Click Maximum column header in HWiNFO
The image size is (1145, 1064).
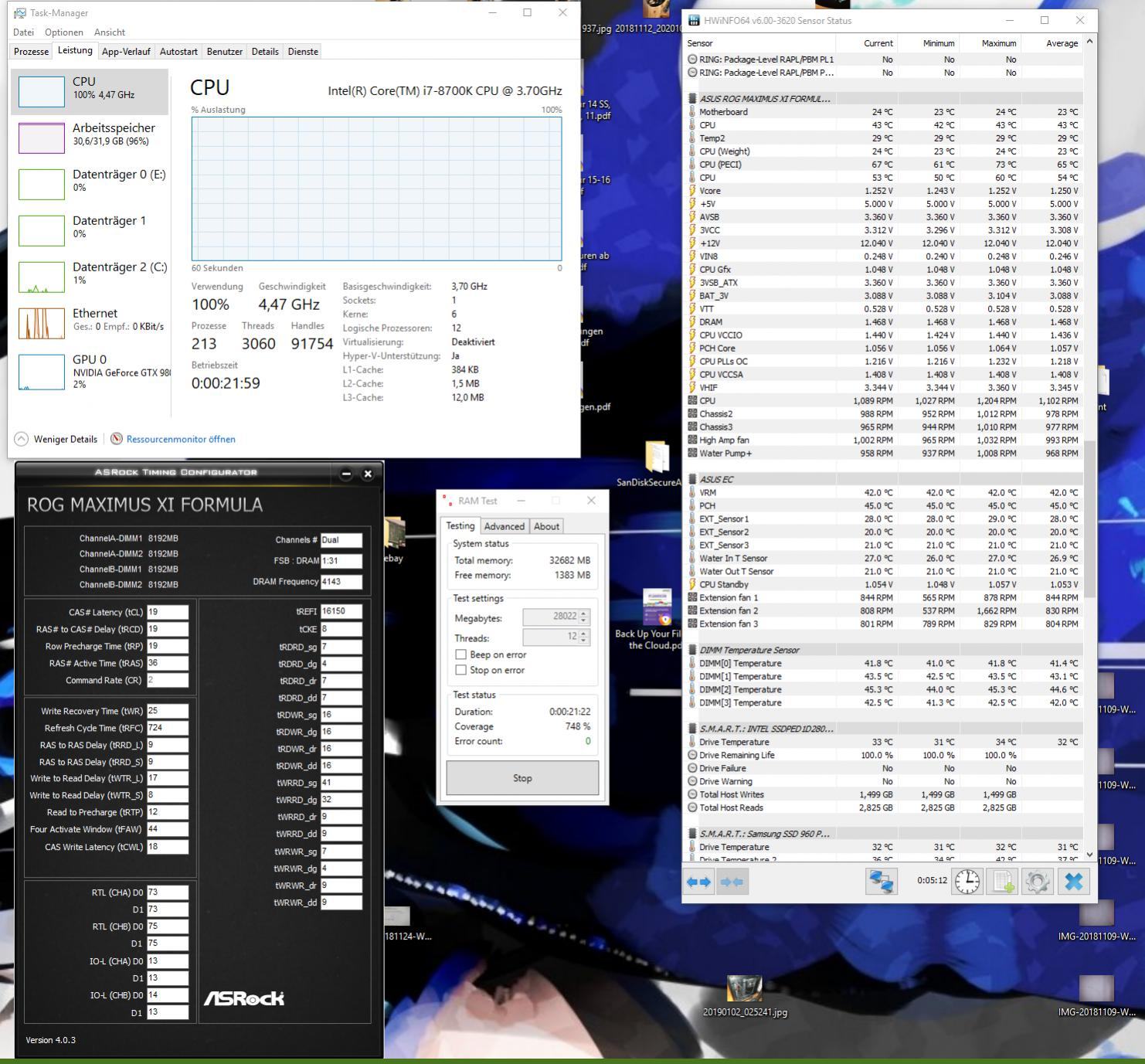tap(990, 43)
